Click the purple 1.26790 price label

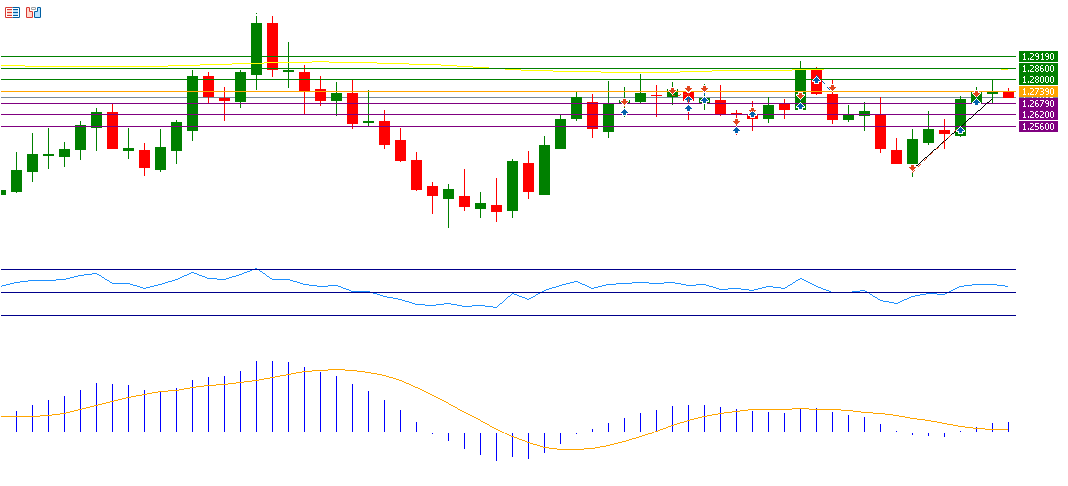point(1035,103)
